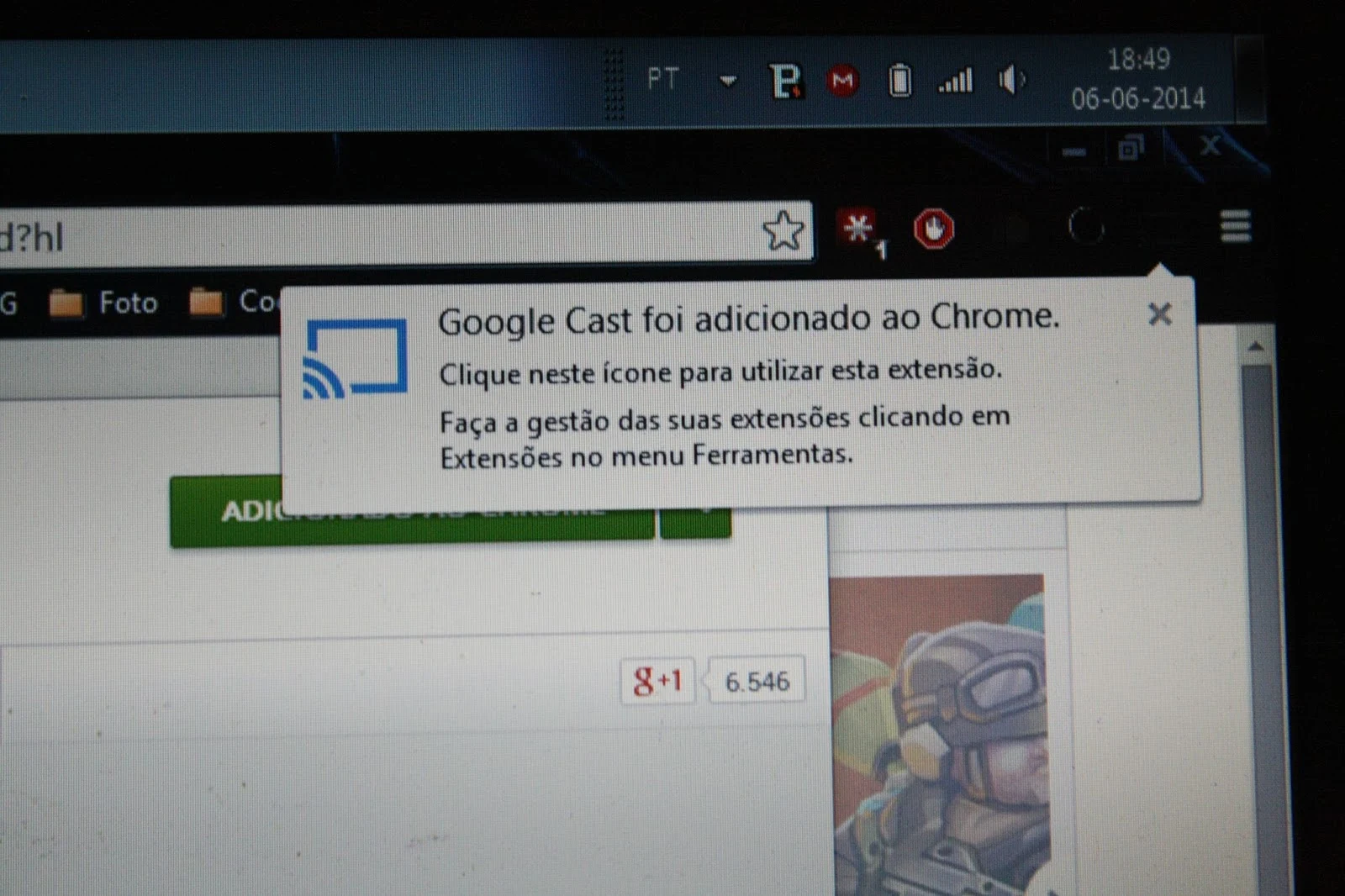Click the Google +1 button

pos(657,680)
